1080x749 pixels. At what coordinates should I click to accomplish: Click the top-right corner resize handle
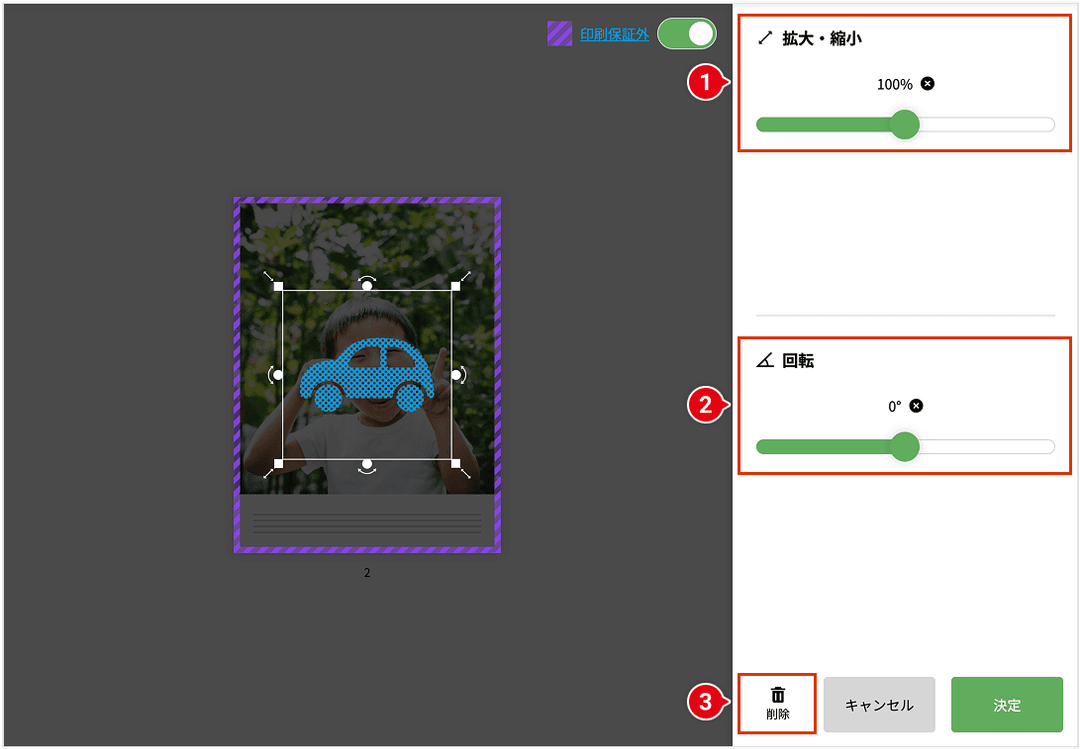pyautogui.click(x=455, y=286)
